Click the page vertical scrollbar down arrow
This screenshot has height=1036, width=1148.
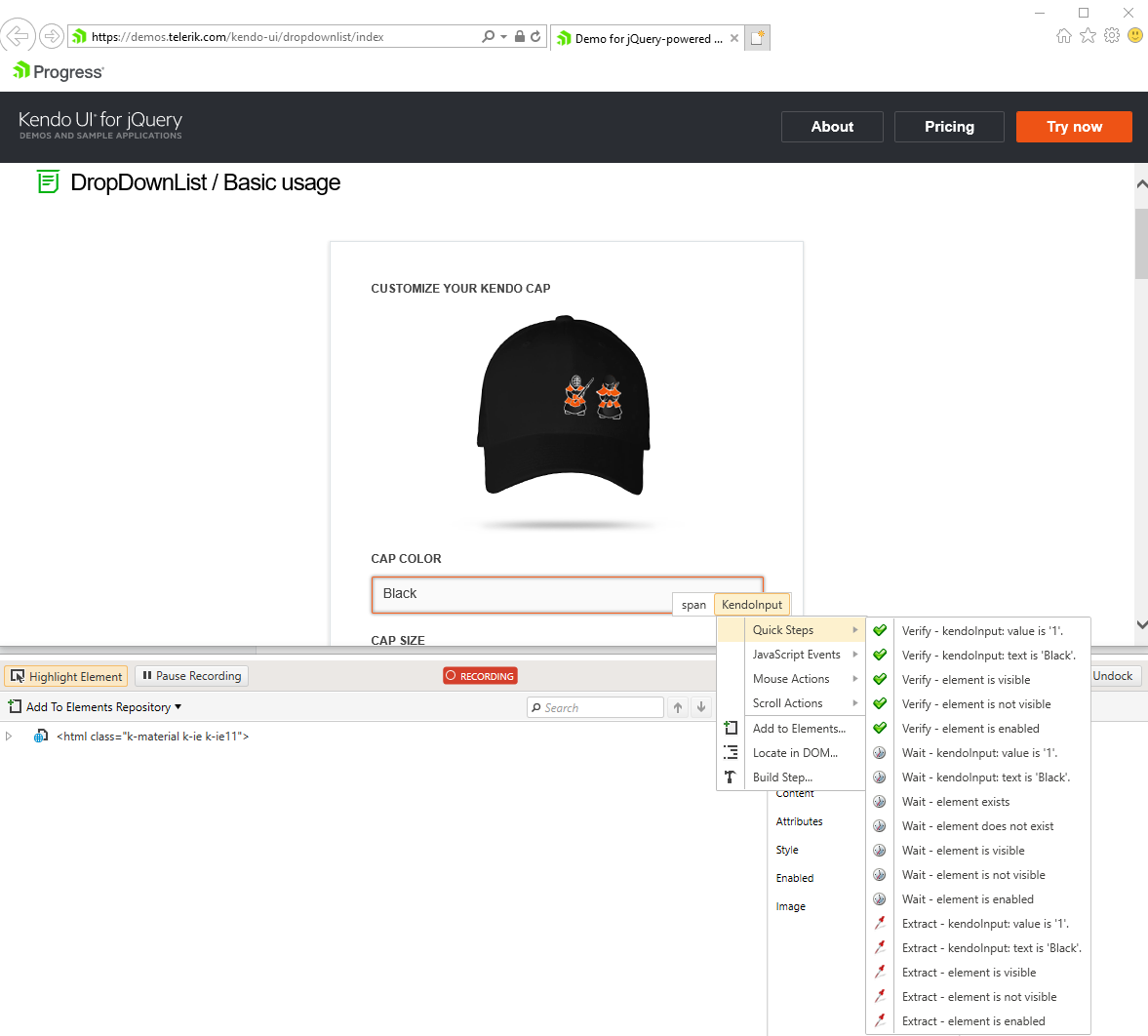pyautogui.click(x=1141, y=624)
